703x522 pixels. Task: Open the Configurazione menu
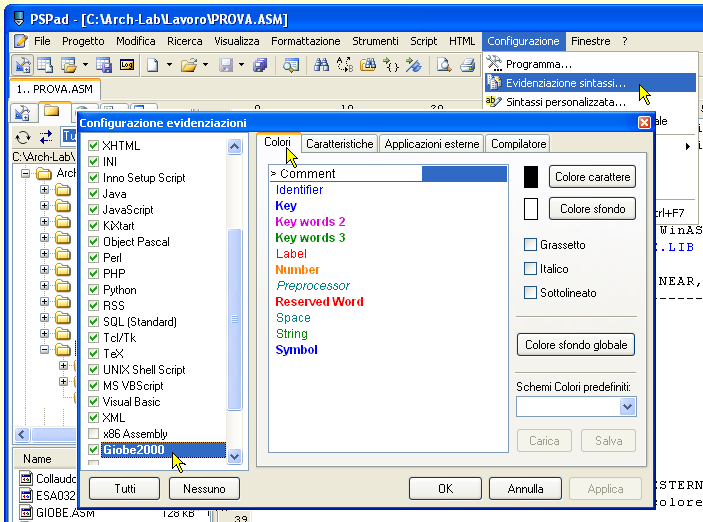[523, 41]
